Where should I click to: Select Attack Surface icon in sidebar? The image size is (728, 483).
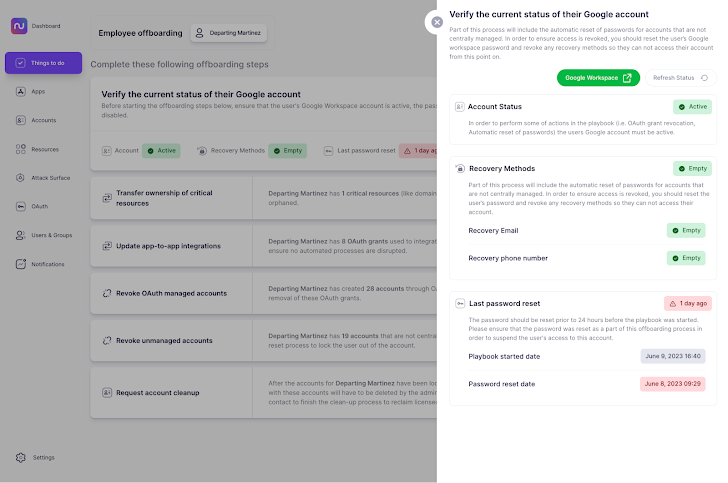[21, 178]
